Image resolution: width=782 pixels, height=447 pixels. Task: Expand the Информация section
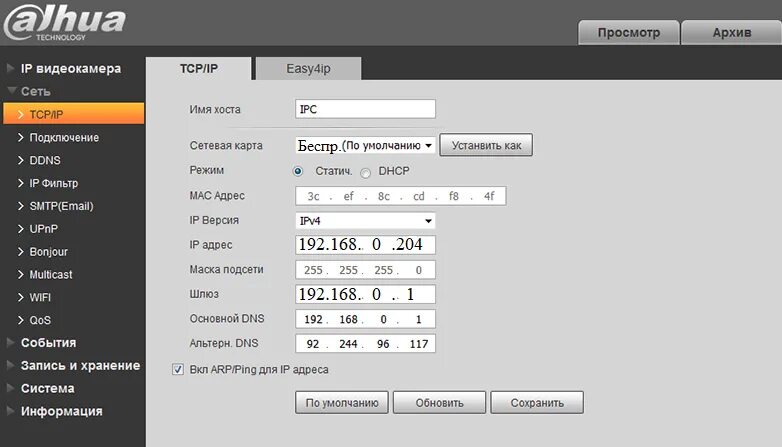(61, 411)
